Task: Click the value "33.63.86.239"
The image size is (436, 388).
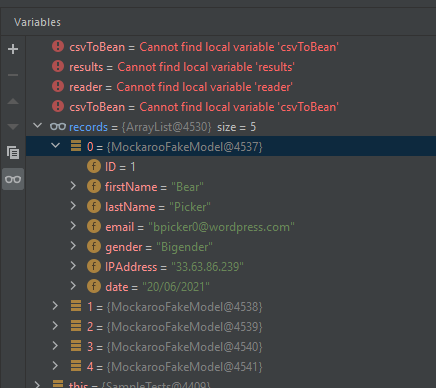Action: coord(207,267)
